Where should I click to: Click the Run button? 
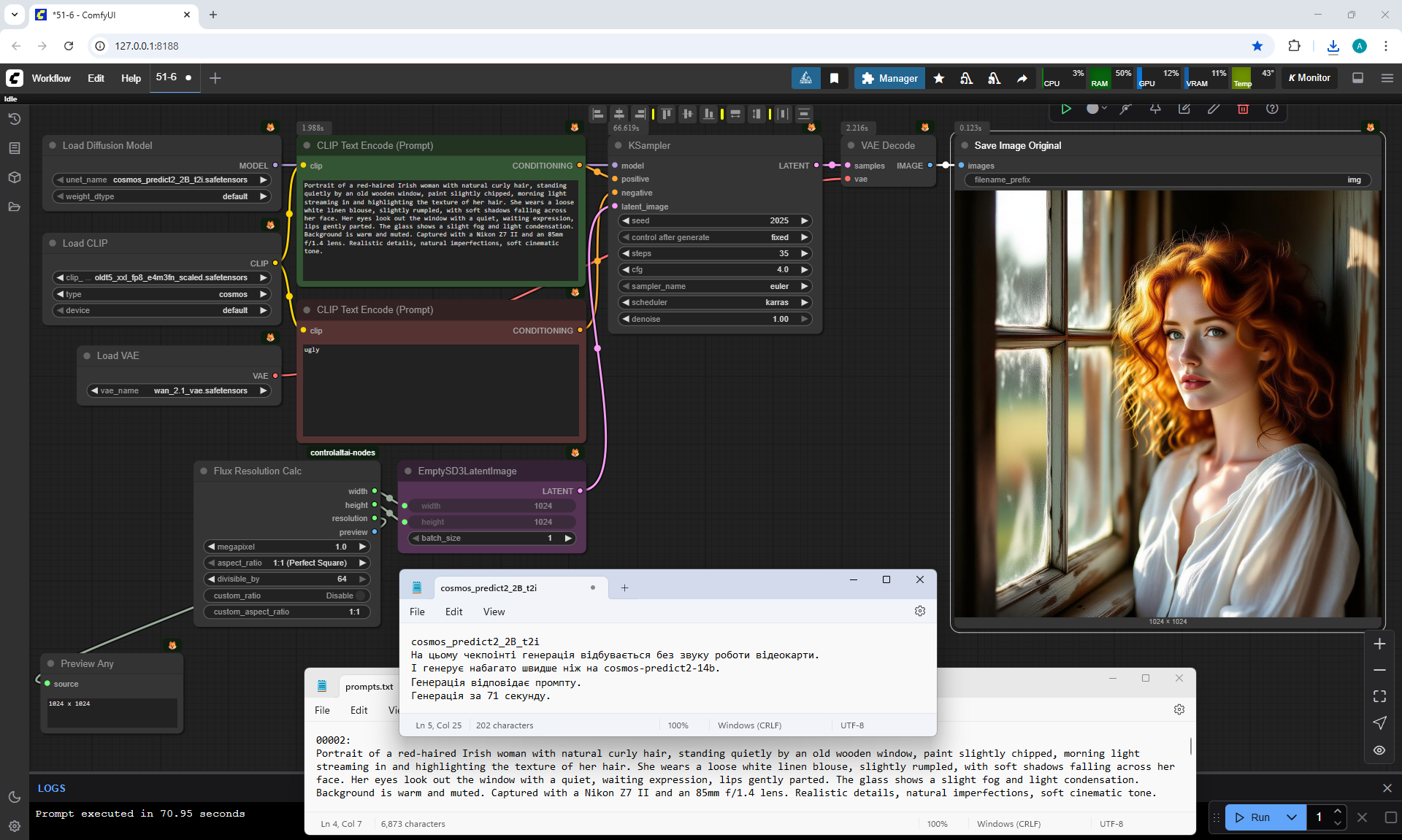click(1253, 817)
